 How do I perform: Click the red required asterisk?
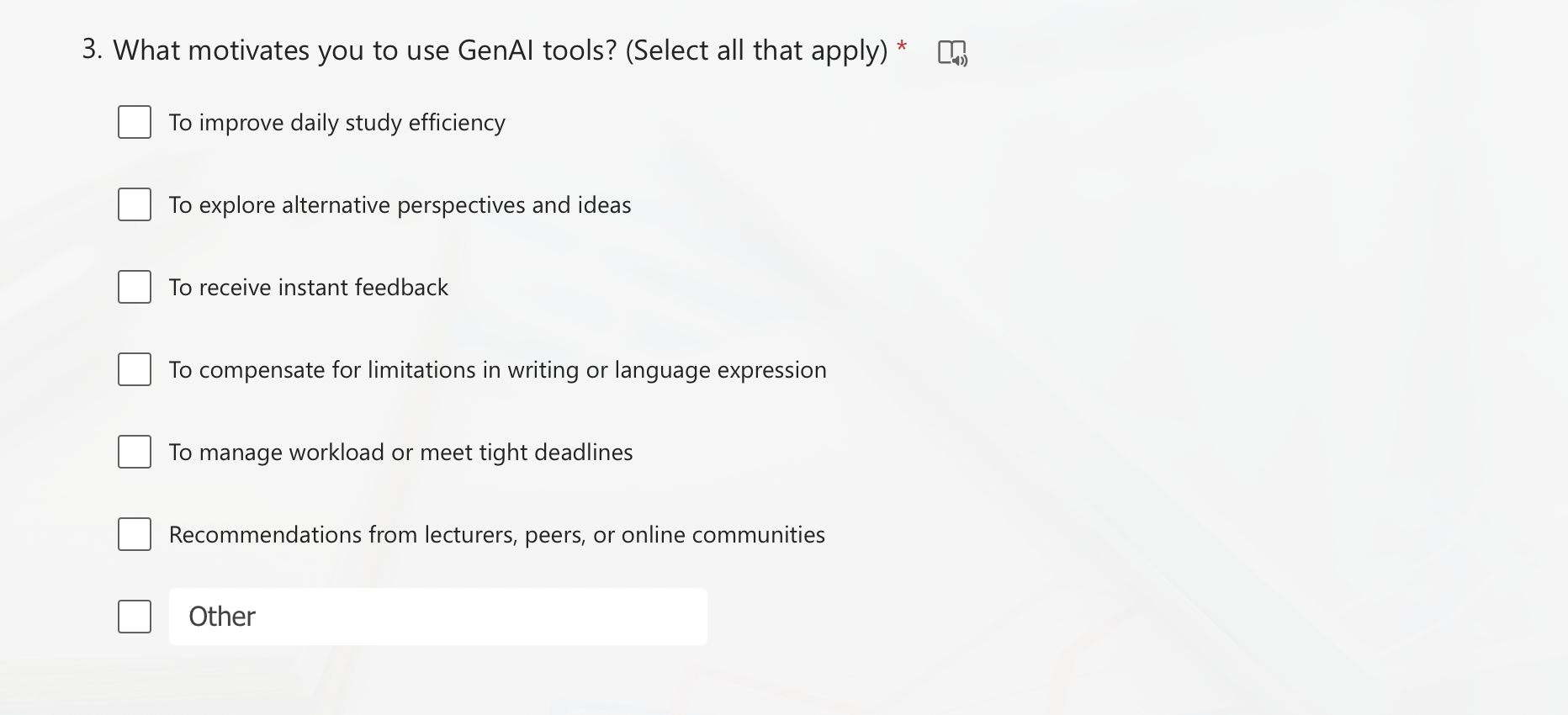[x=902, y=45]
